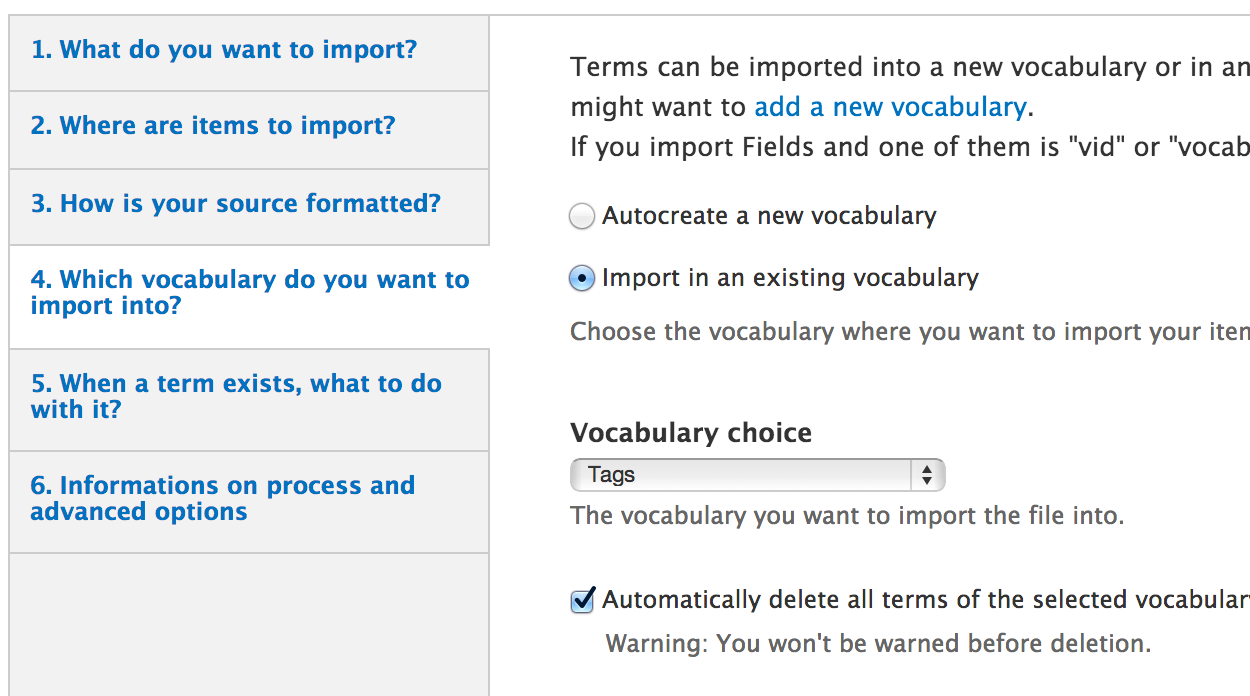Open the Vocabulary choice dropdown showing Tags
Viewport: 1250px width, 696px height.
[x=742, y=475]
